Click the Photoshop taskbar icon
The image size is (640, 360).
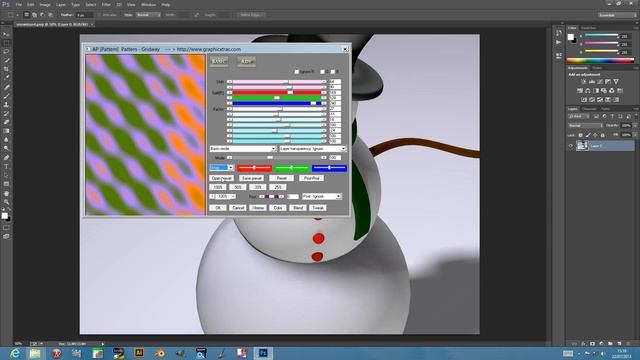click(x=263, y=353)
